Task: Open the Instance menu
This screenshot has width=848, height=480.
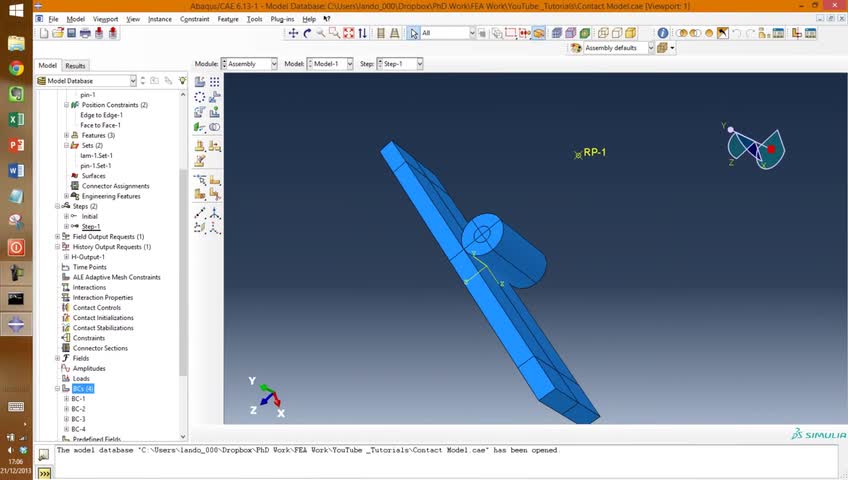Action: pyautogui.click(x=160, y=19)
